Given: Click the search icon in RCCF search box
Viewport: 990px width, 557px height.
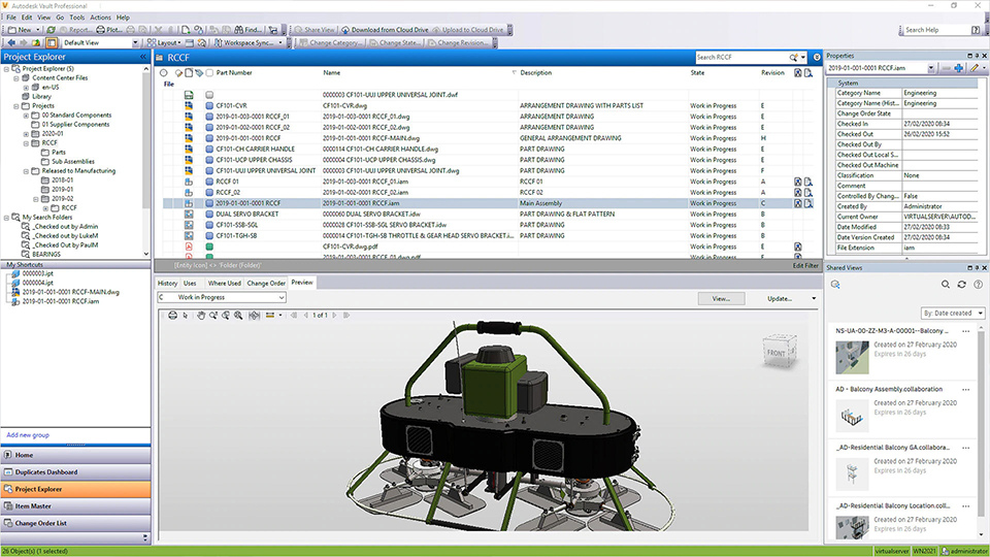Looking at the screenshot, I should [794, 57].
